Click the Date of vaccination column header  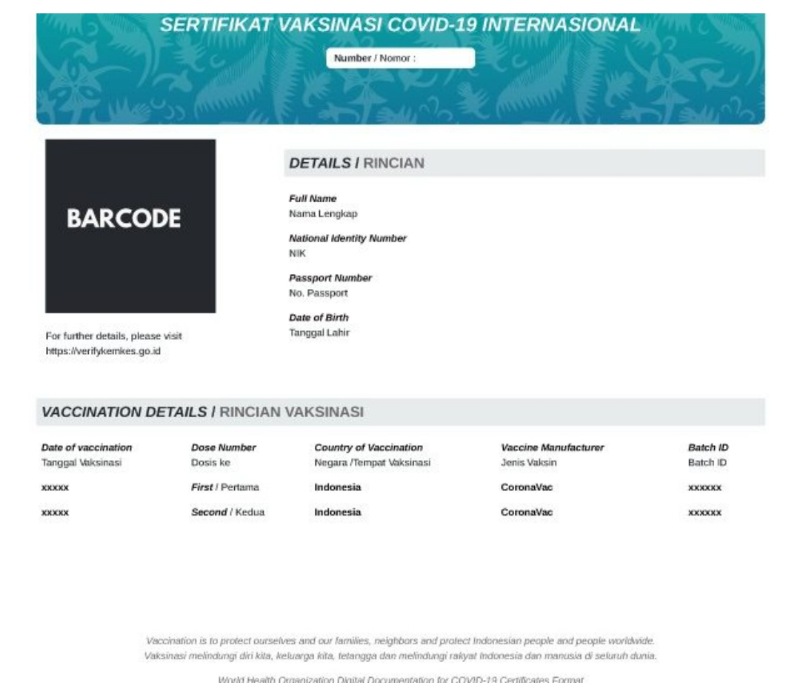coord(87,448)
